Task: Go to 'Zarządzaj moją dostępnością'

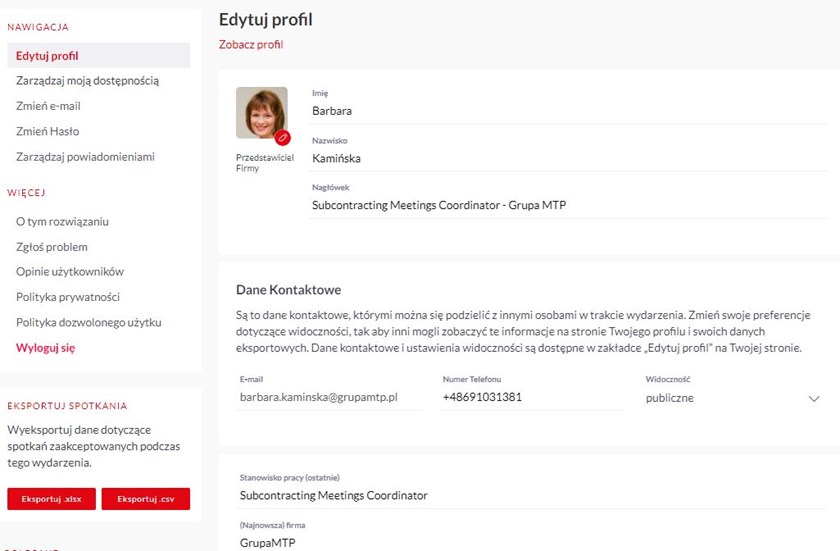Action: click(x=87, y=81)
